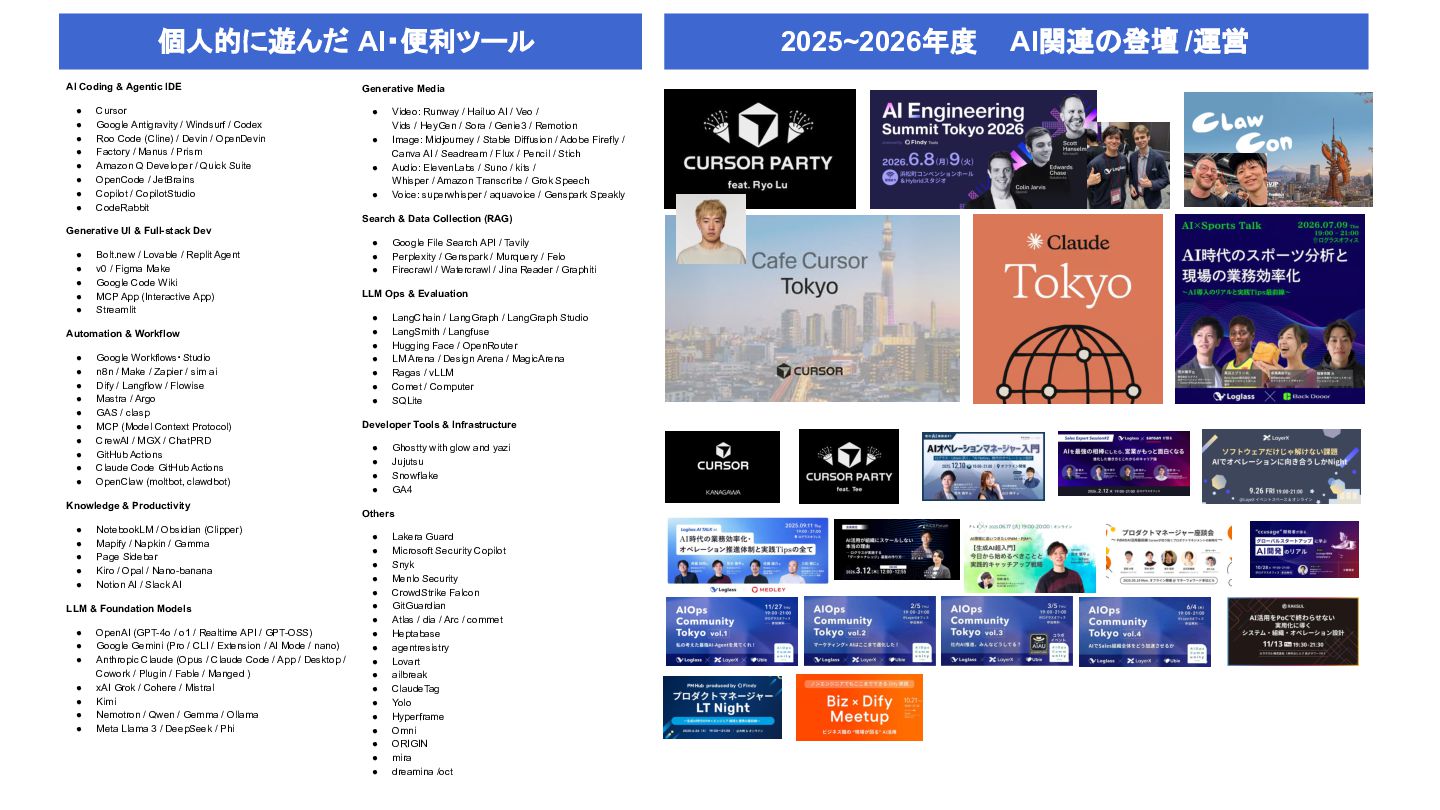The width and height of the screenshot is (1440, 810).
Task: Select the AIOps Community Tokyo vol.2 banner
Action: click(870, 631)
